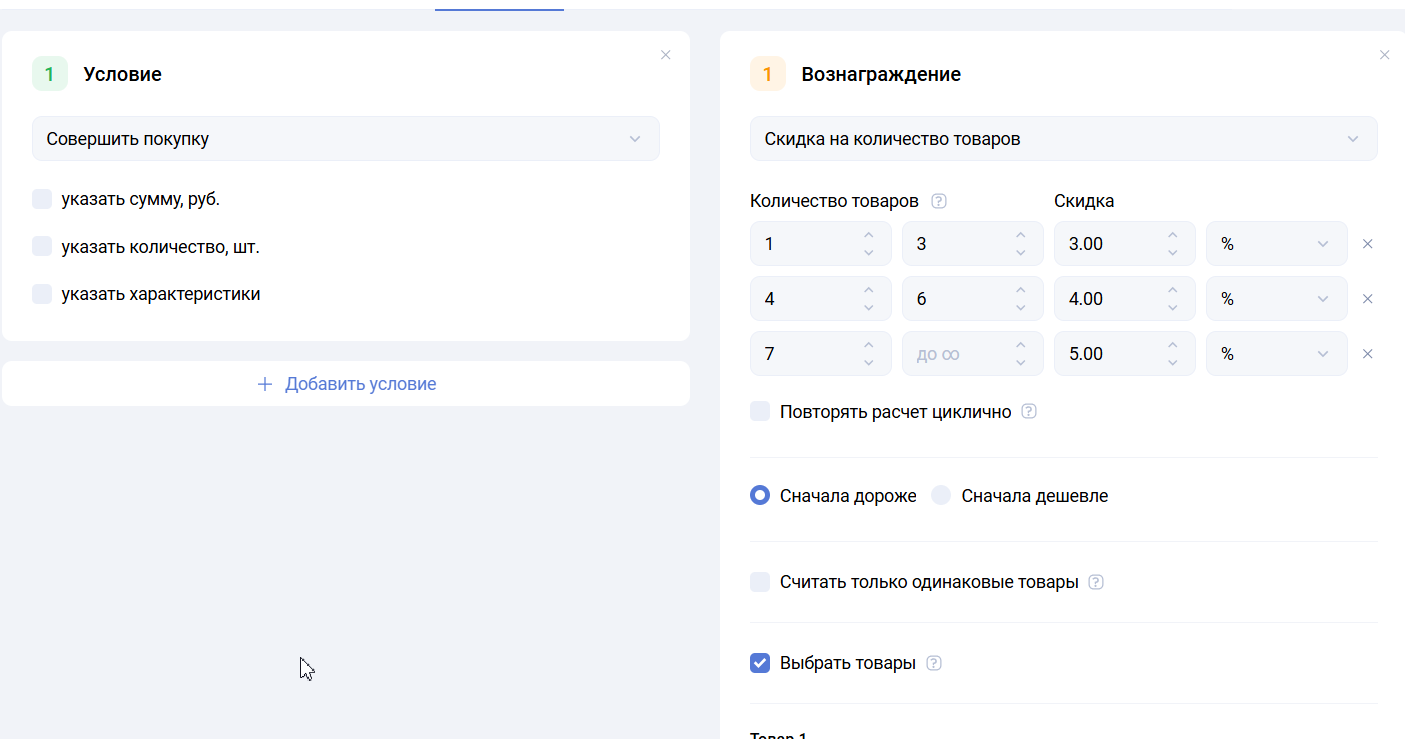The height and width of the screenshot is (739, 1405).
Task: Remove the third discount row starting at 7
Action: coord(1368,354)
